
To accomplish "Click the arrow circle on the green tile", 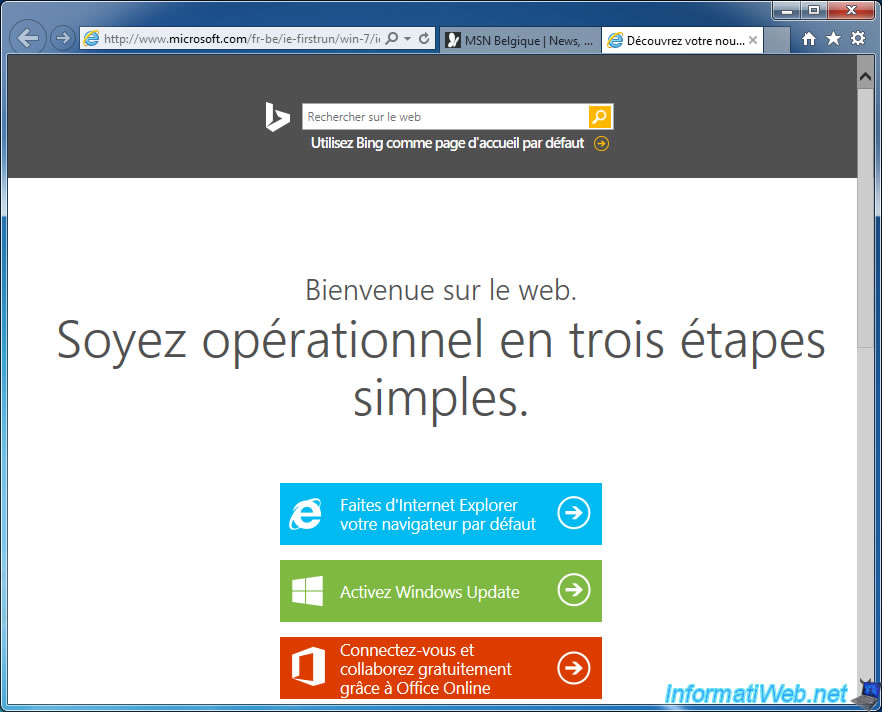I will click(x=574, y=589).
